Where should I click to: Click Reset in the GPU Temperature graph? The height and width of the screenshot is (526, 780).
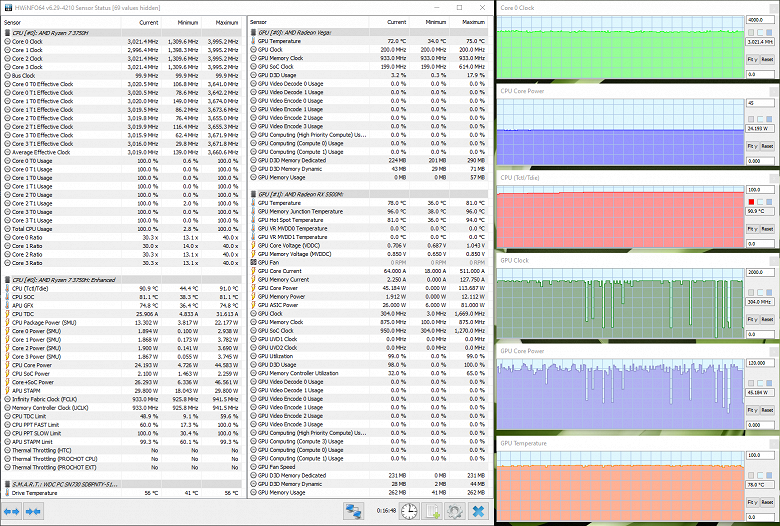[767, 502]
